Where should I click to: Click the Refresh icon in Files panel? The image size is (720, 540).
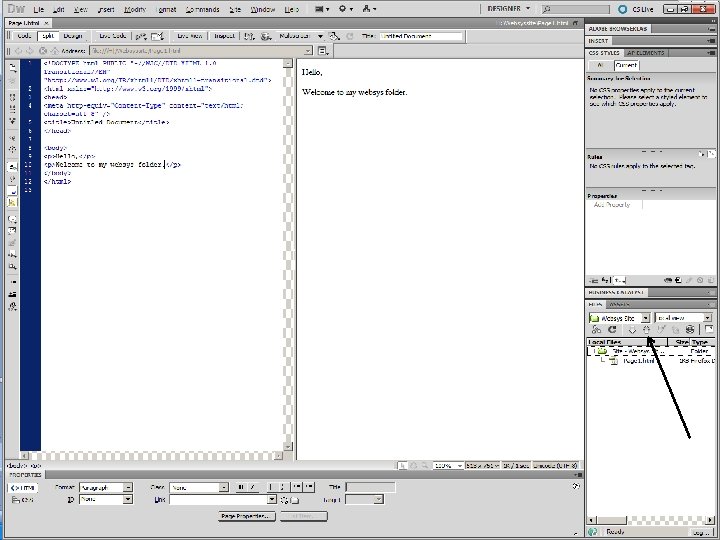tap(613, 329)
